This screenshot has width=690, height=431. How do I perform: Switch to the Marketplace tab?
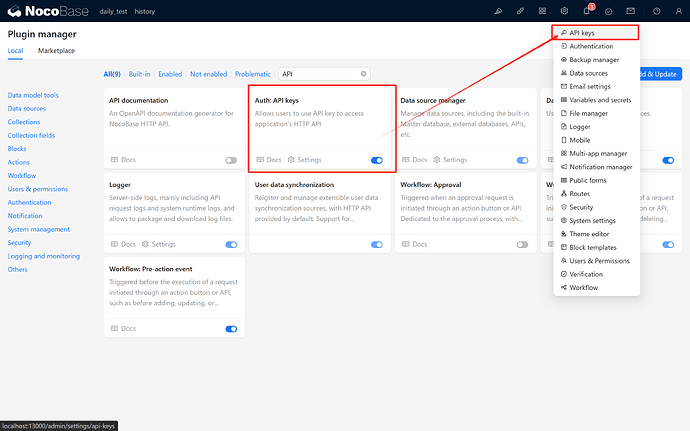tap(56, 51)
